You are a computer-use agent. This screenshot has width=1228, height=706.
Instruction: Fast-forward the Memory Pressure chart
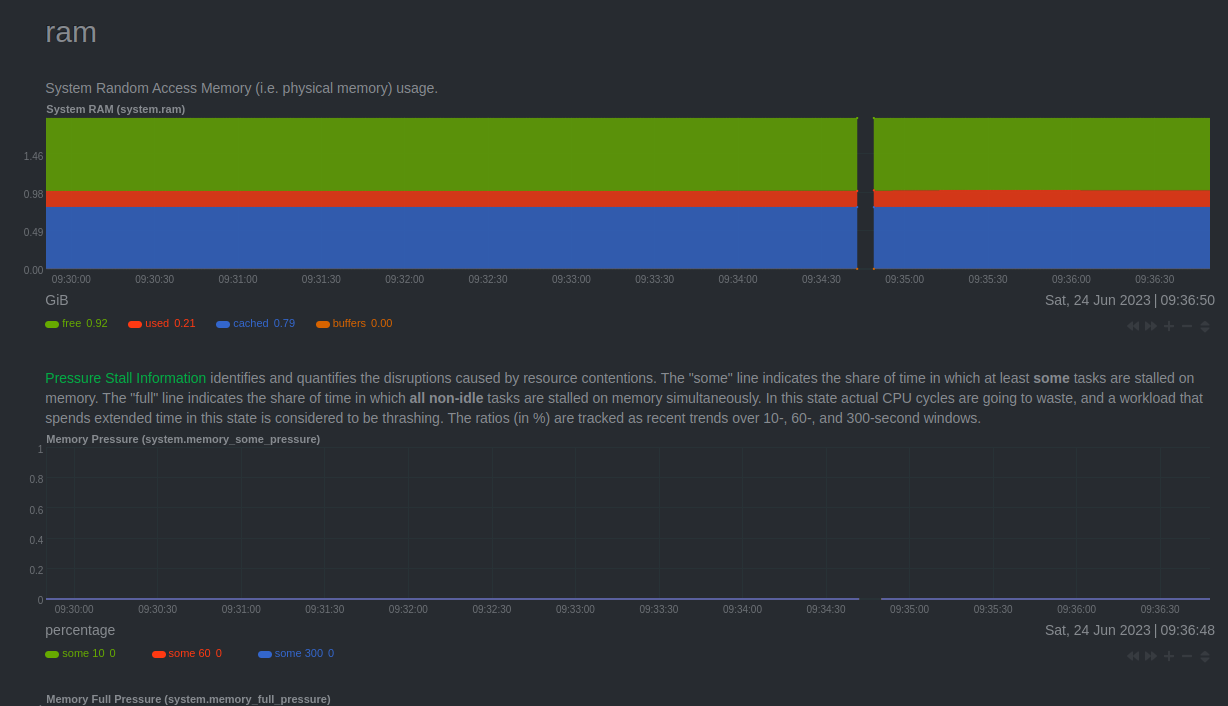click(1151, 656)
